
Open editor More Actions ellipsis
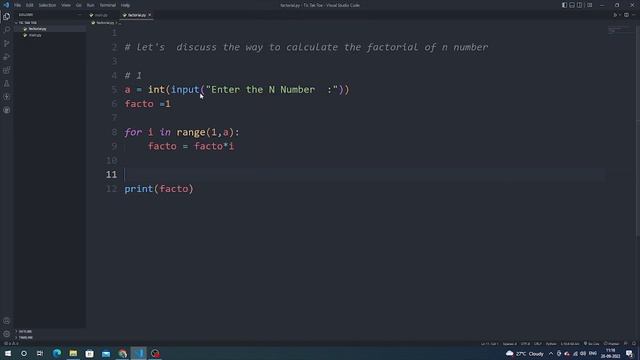click(634, 15)
